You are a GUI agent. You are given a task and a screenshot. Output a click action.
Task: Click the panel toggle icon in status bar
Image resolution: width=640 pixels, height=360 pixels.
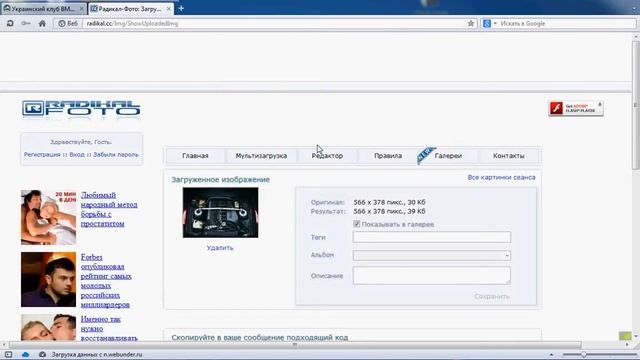point(8,355)
